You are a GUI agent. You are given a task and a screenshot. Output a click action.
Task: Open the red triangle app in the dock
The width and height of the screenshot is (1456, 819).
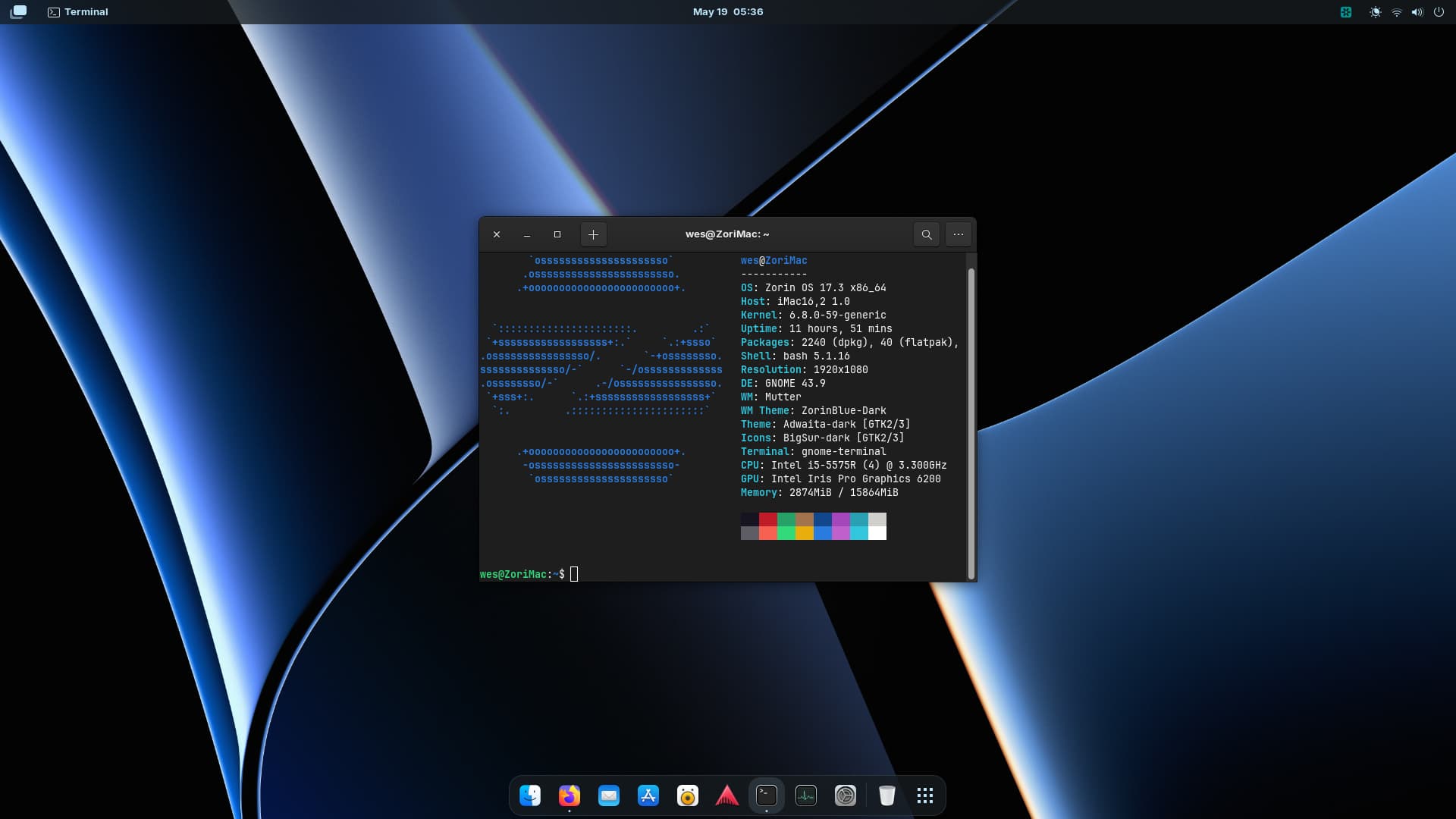[727, 795]
